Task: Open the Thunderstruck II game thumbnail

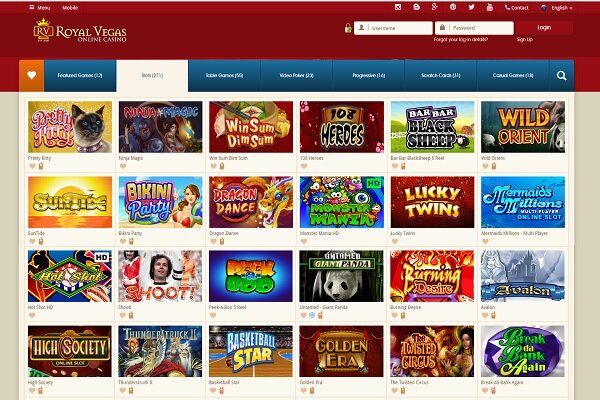Action: point(160,351)
